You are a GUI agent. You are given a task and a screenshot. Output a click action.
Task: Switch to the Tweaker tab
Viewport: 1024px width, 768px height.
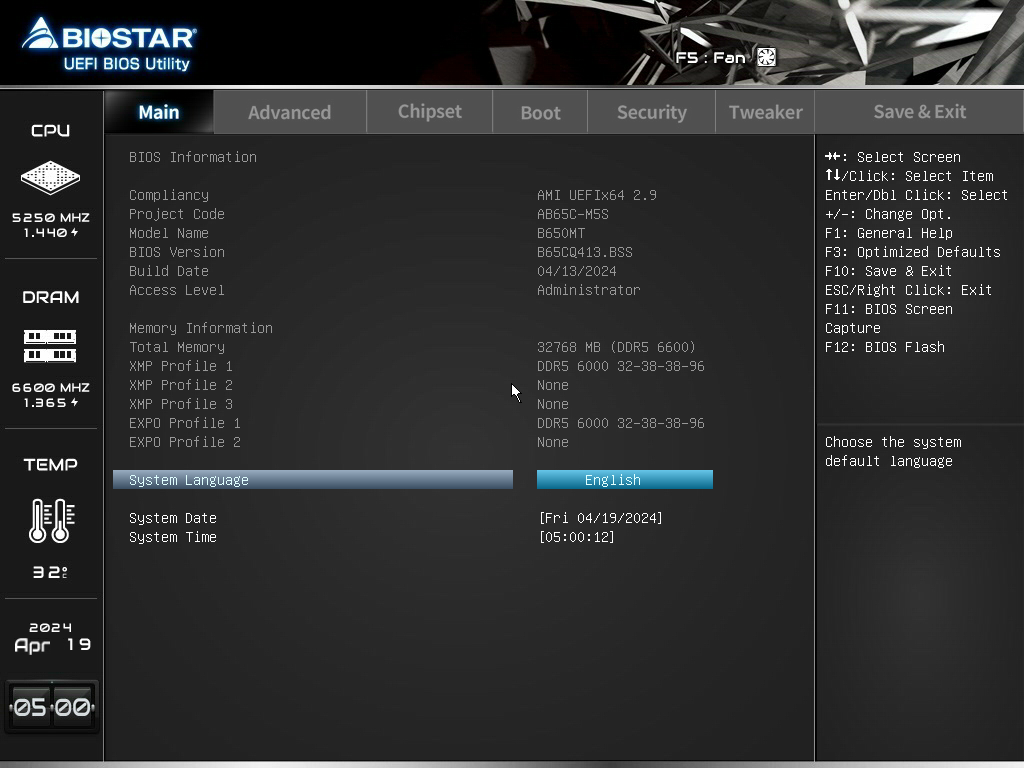[765, 112]
